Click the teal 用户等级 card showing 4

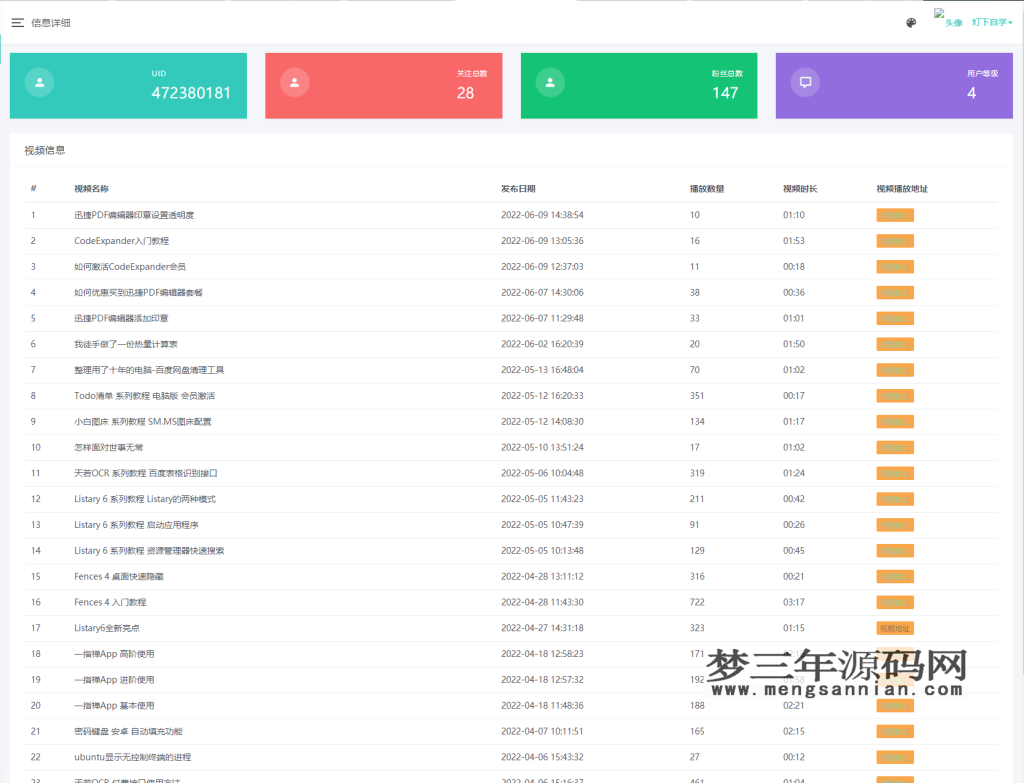point(893,86)
